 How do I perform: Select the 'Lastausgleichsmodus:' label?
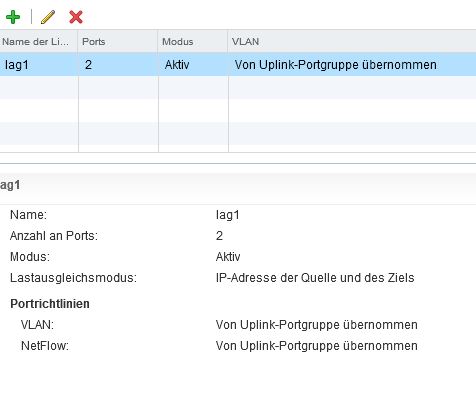pos(73,278)
